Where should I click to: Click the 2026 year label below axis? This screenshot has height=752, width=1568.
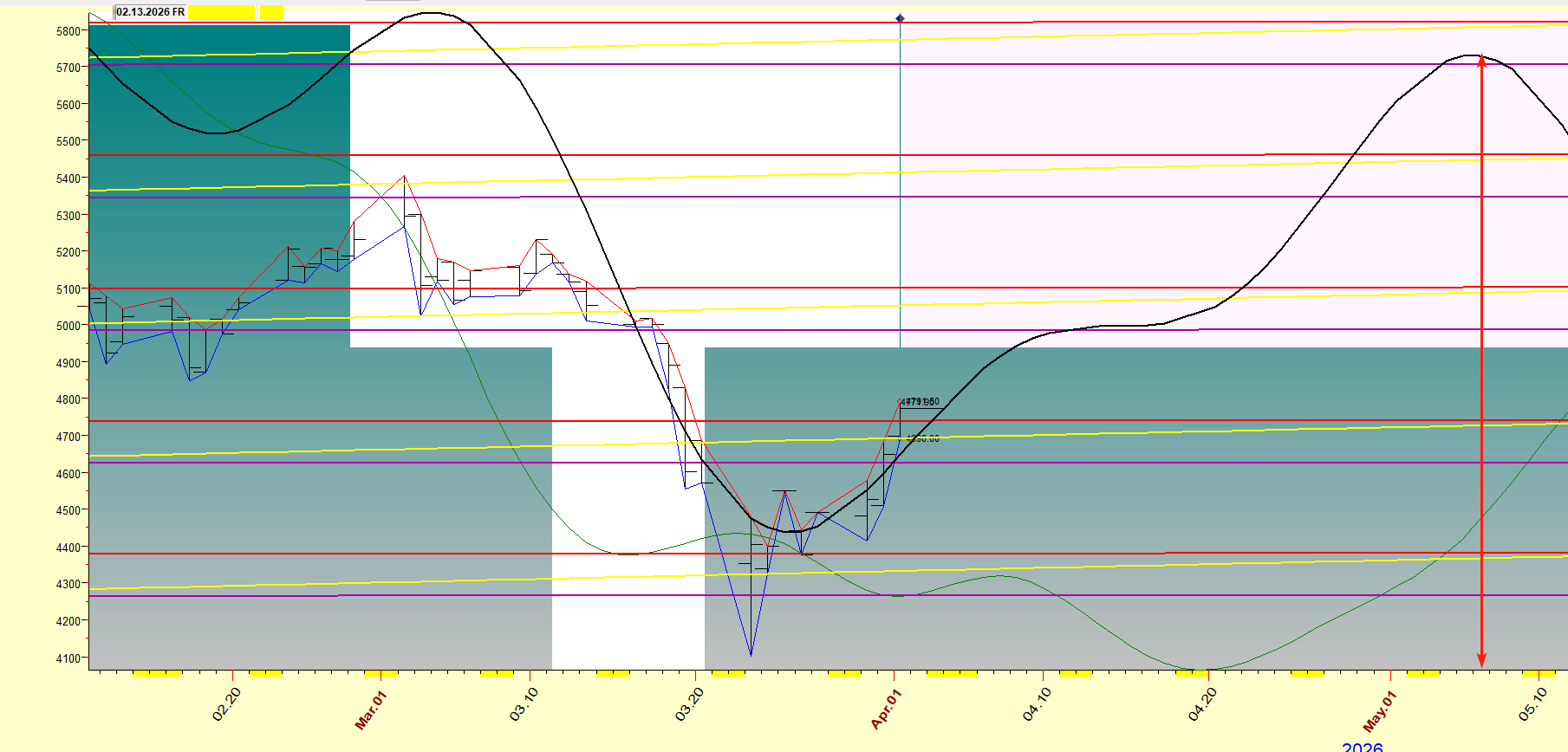point(1363,746)
